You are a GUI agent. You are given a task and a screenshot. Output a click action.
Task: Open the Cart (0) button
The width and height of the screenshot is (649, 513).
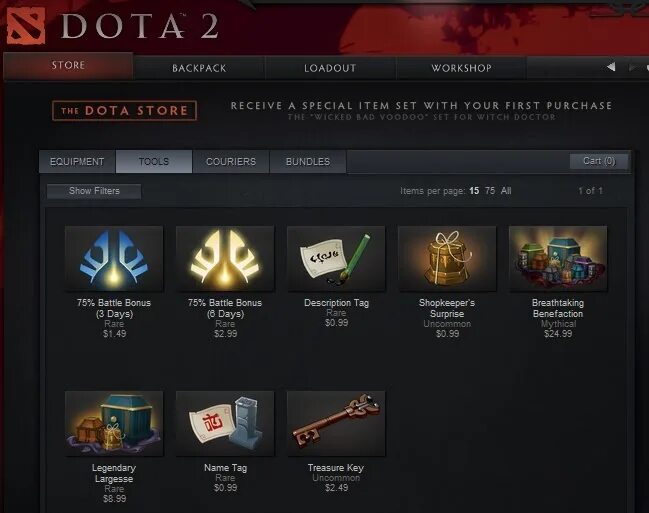pyautogui.click(x=599, y=161)
